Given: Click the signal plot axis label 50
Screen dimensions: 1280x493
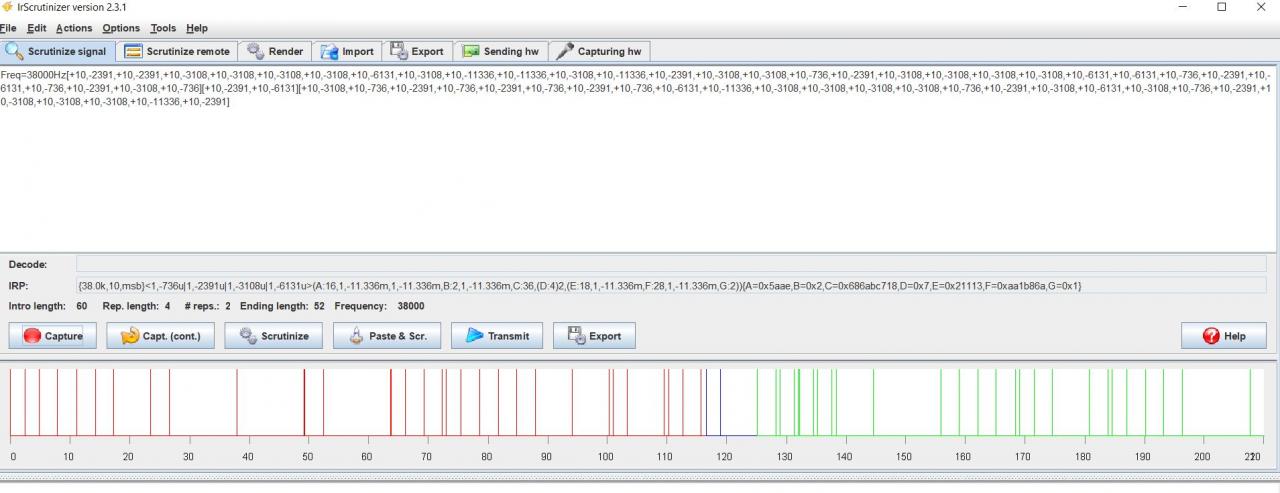Looking at the screenshot, I should pos(308,456).
